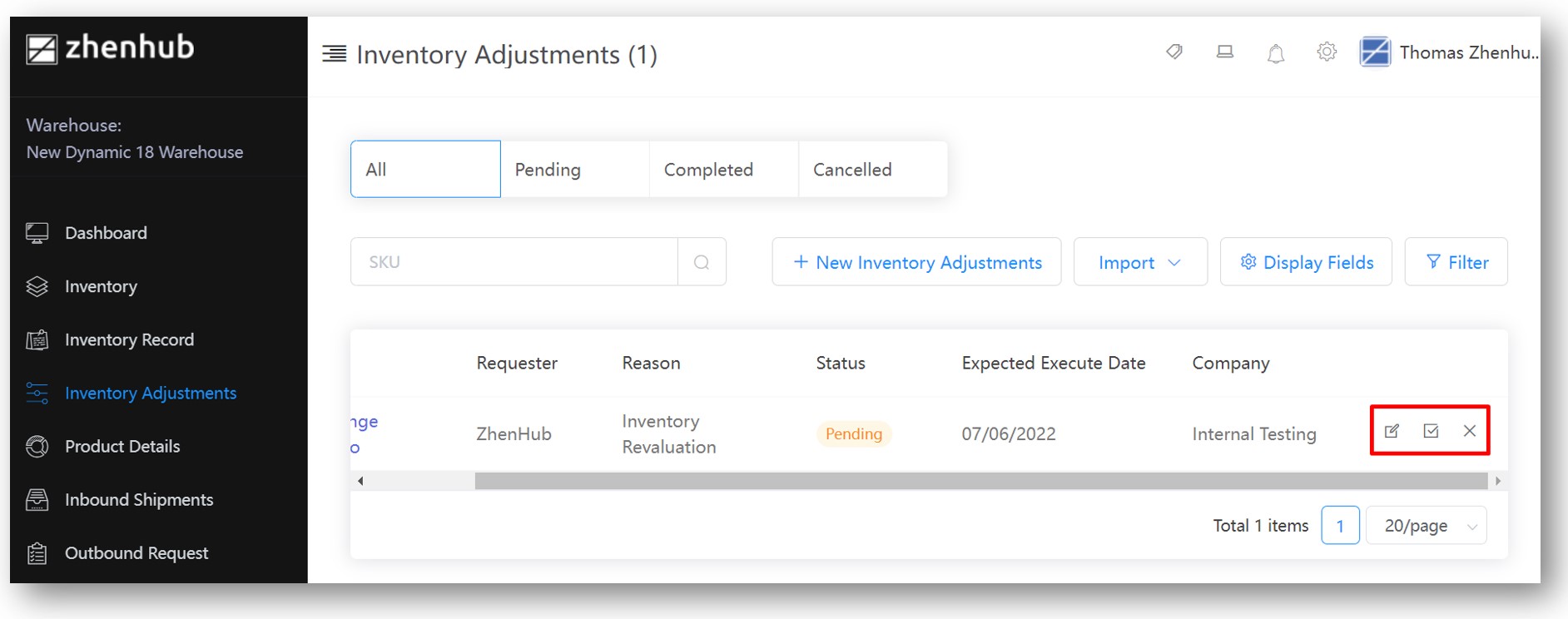Focus the SKU search field
This screenshot has width=1568, height=619.
point(514,262)
